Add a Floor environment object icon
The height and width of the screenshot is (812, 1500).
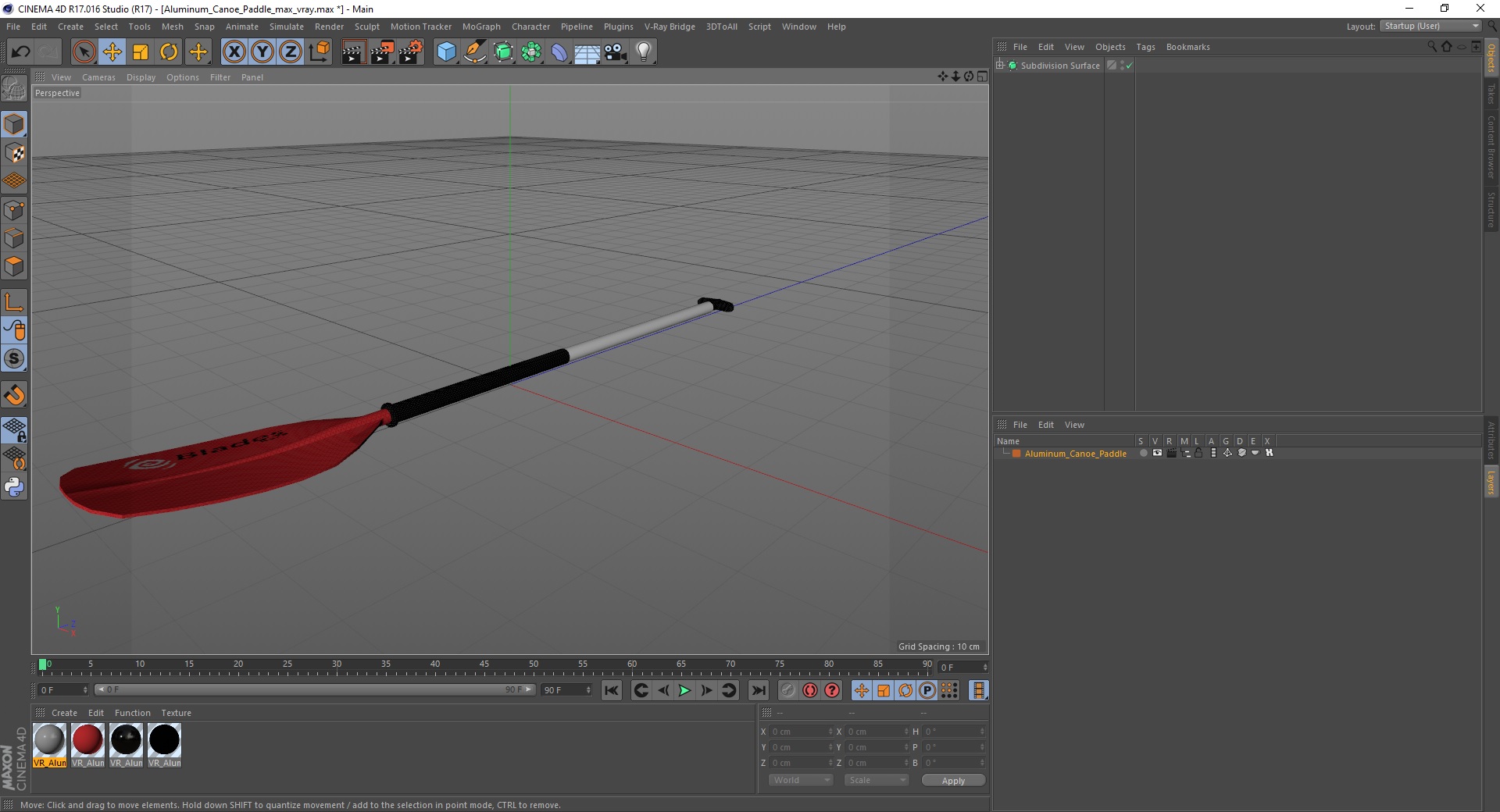[587, 52]
